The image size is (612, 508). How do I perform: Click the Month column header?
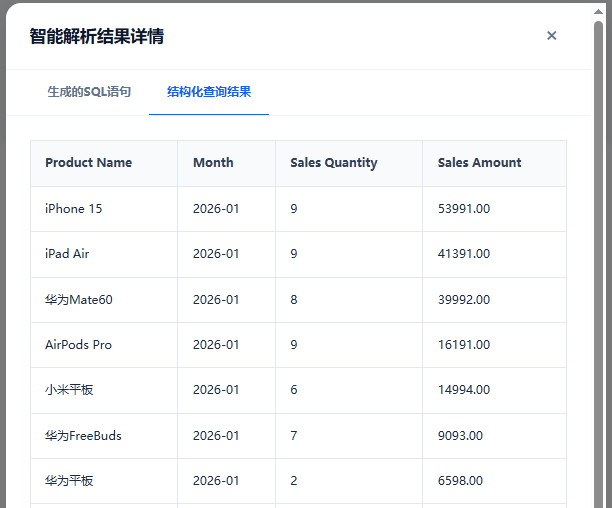[226, 163]
